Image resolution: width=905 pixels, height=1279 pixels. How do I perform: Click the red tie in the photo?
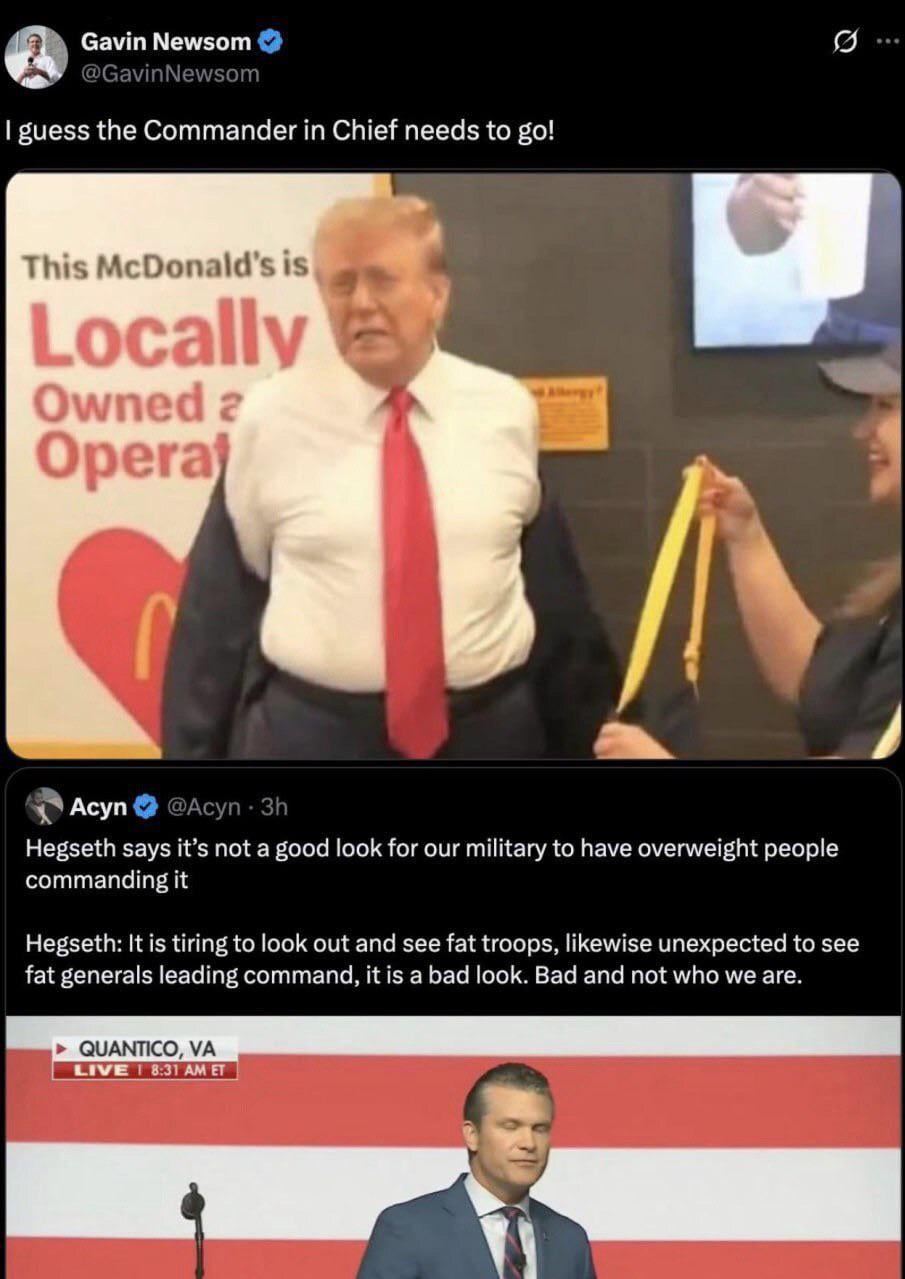414,572
